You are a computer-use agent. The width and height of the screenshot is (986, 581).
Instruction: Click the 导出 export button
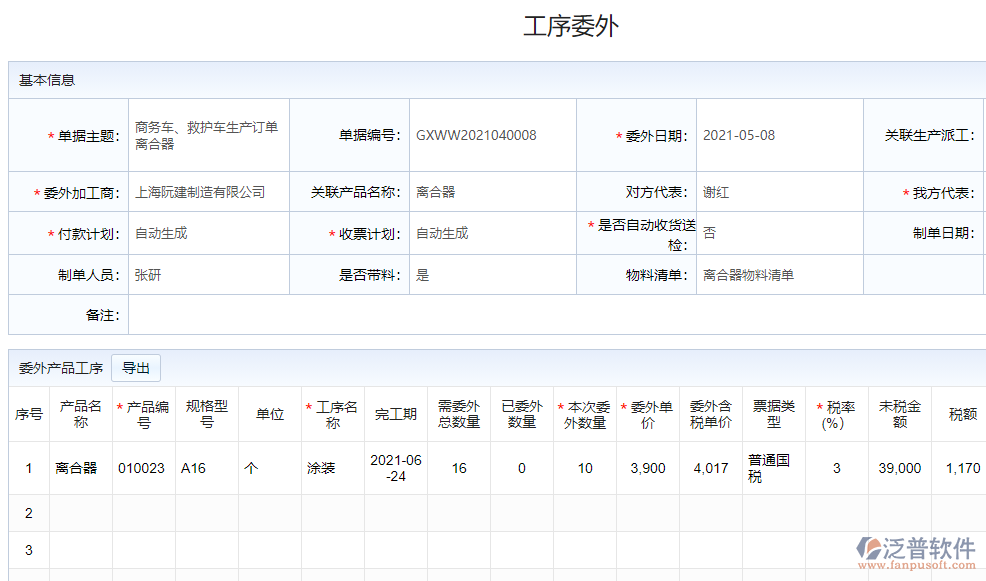tap(136, 367)
